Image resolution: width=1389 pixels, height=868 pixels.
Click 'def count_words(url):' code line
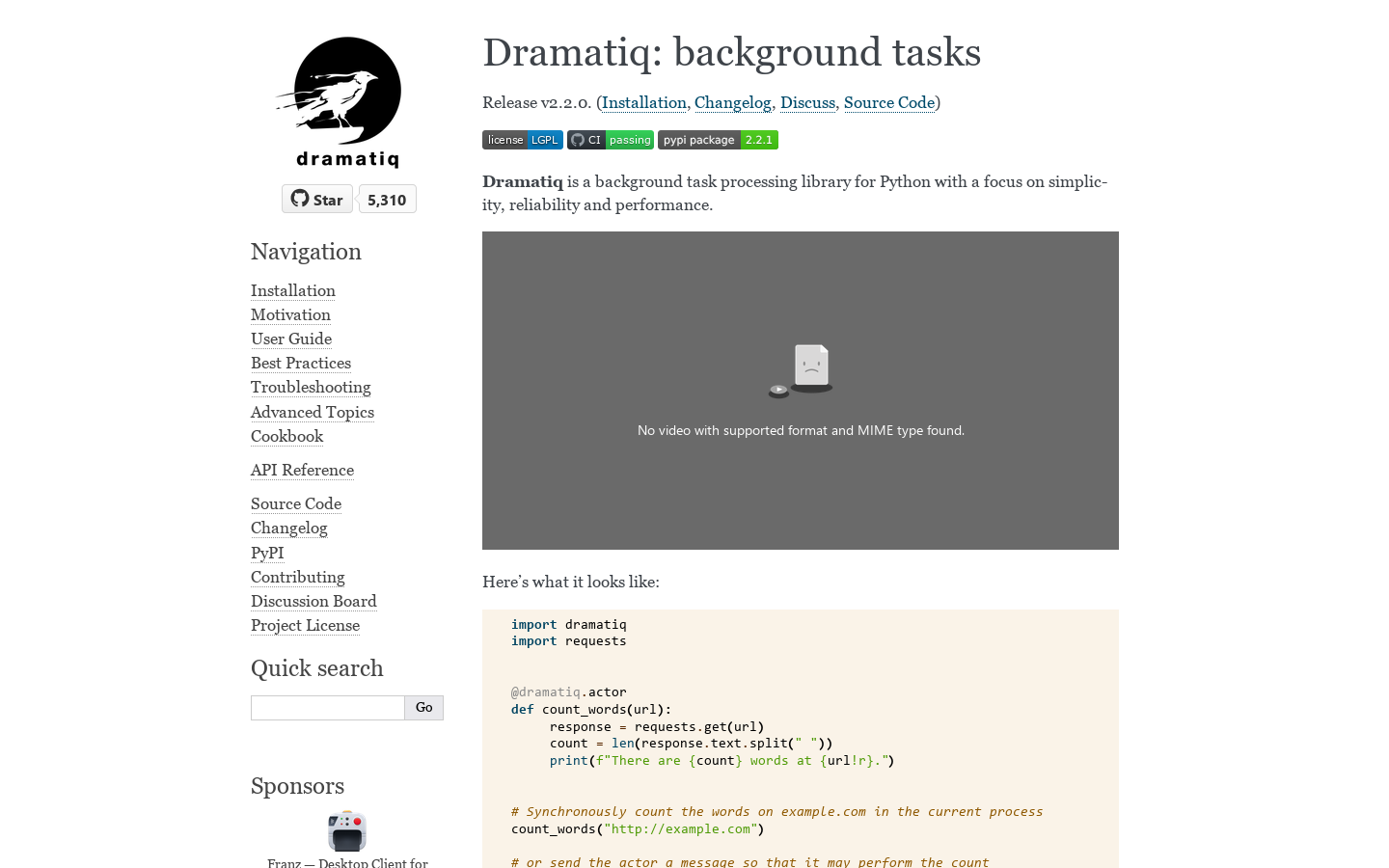pyautogui.click(x=591, y=710)
